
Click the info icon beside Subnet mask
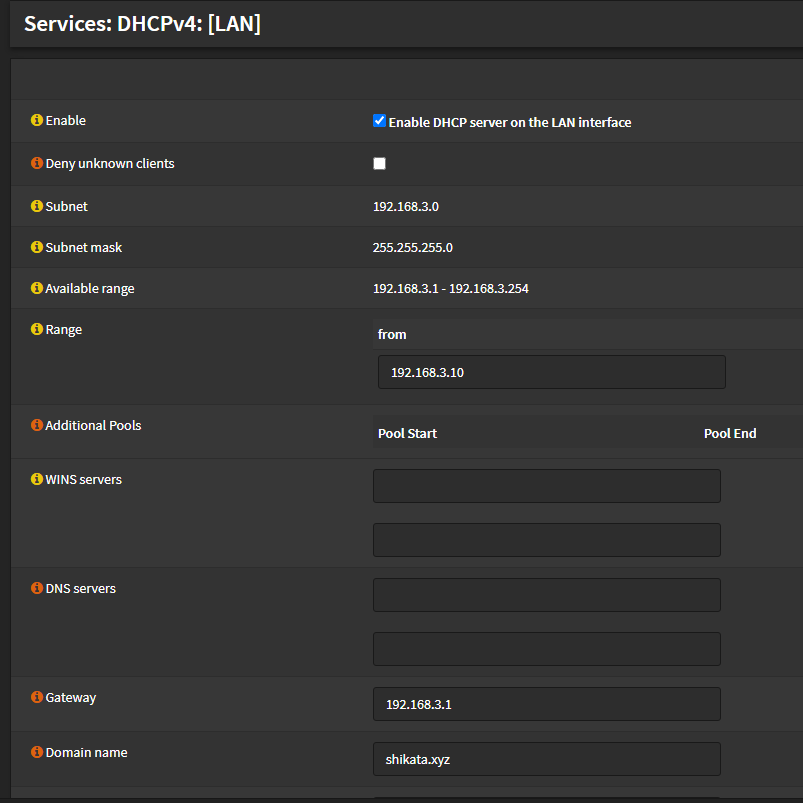point(36,247)
